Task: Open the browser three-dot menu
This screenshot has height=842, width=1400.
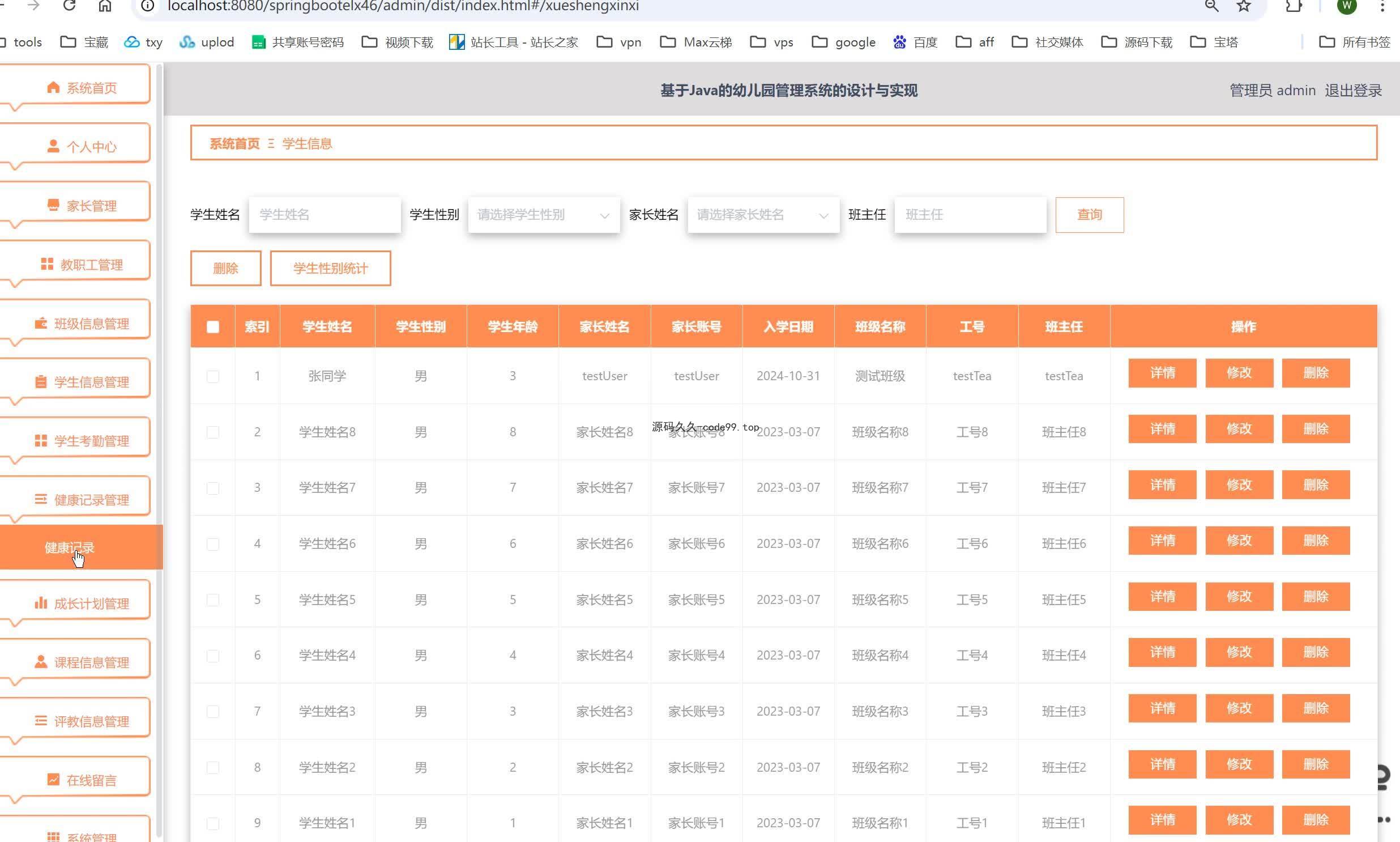Action: [1383, 6]
